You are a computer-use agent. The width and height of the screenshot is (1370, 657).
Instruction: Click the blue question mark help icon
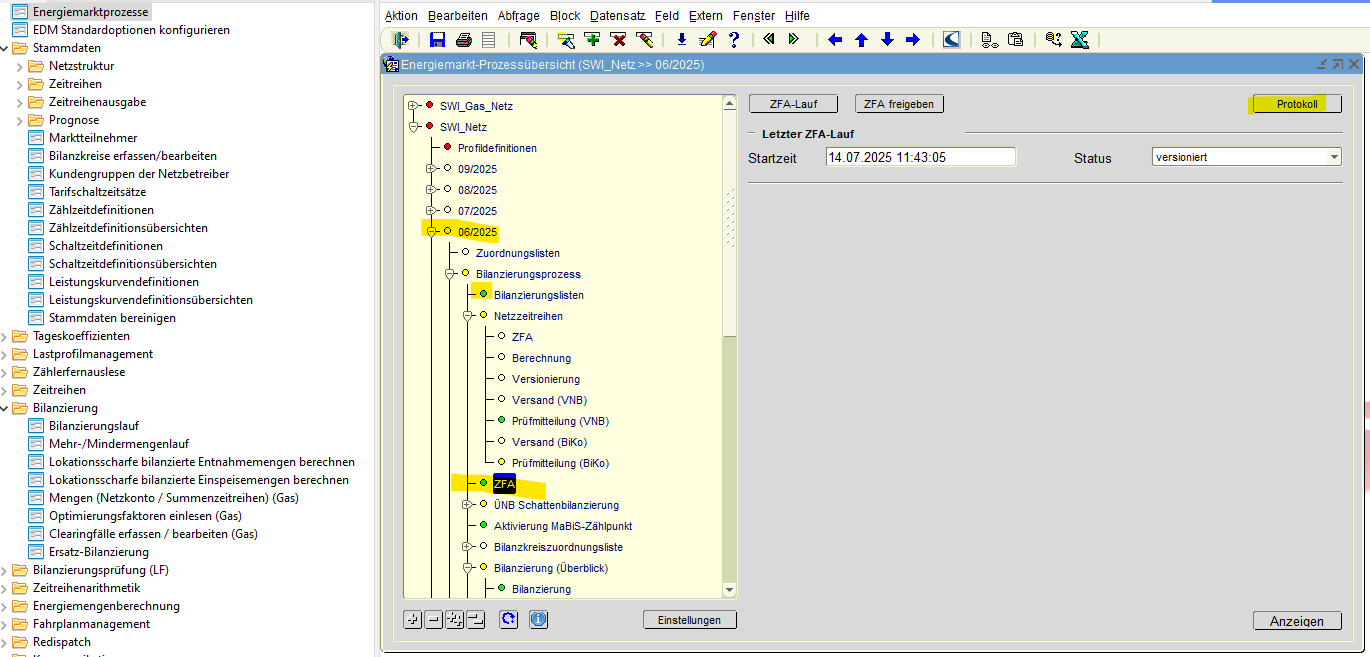(734, 40)
